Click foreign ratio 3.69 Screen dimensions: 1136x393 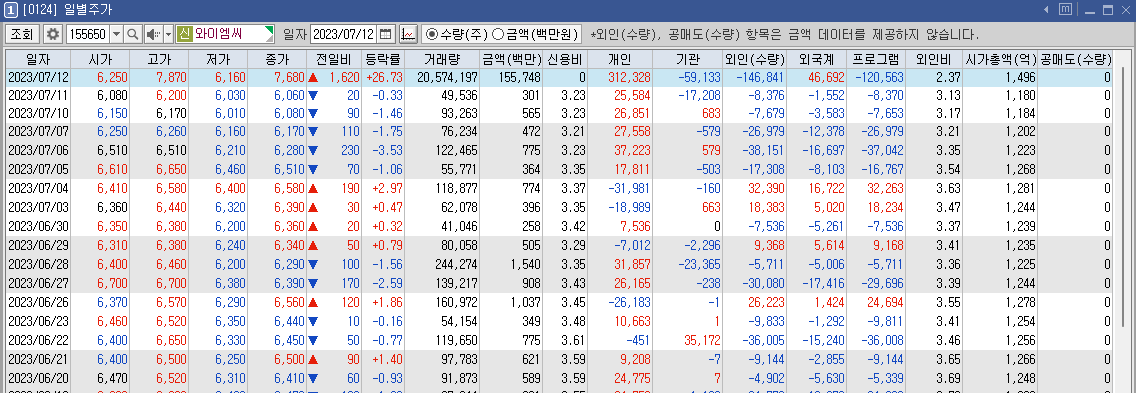(947, 377)
